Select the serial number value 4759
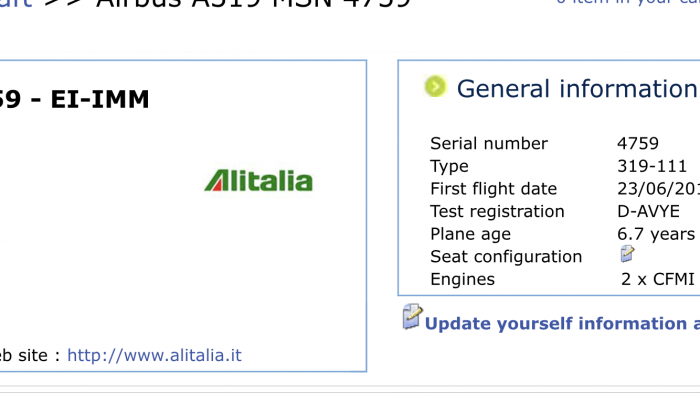700x393 pixels. click(x=638, y=143)
